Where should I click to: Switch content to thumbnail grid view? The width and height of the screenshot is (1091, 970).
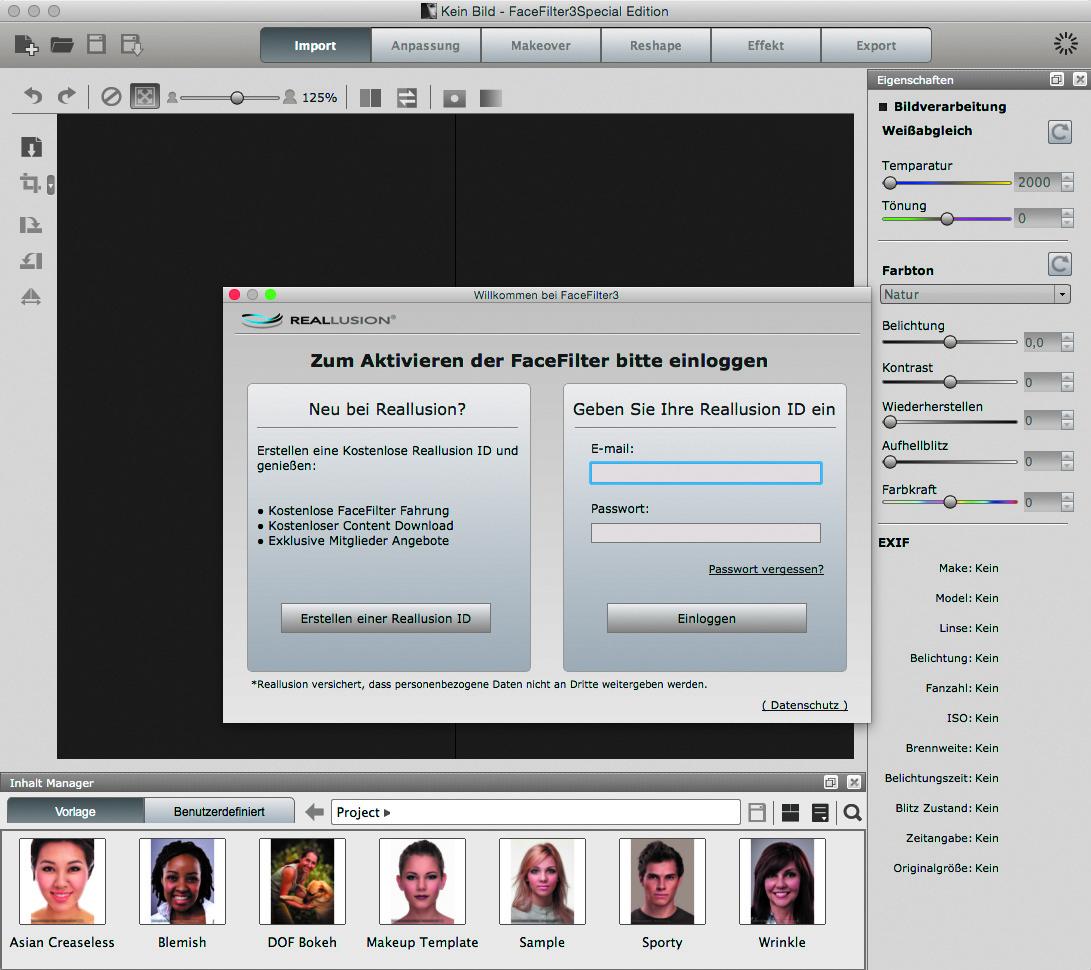tap(790, 812)
